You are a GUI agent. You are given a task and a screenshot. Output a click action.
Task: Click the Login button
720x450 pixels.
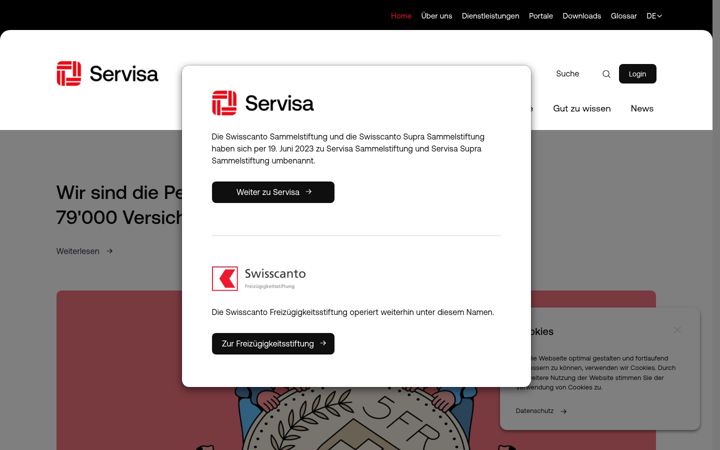coord(637,74)
